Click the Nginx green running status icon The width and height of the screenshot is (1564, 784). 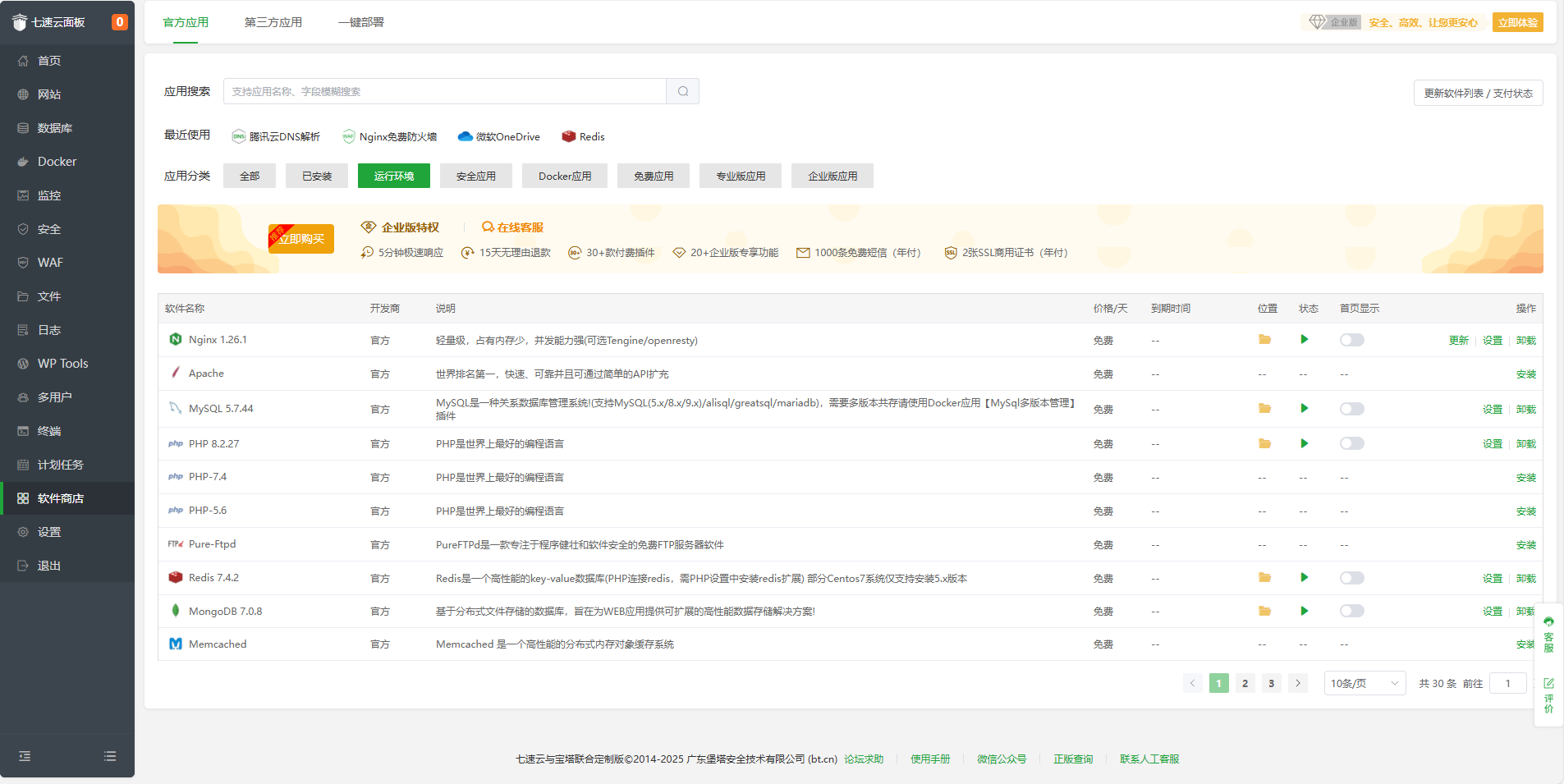[x=1305, y=340]
